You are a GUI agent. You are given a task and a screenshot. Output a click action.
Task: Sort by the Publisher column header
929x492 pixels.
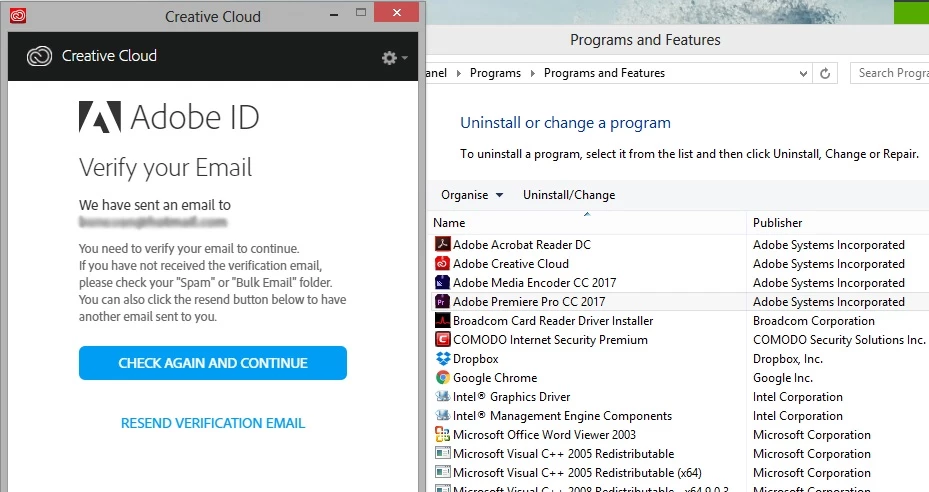pos(838,223)
